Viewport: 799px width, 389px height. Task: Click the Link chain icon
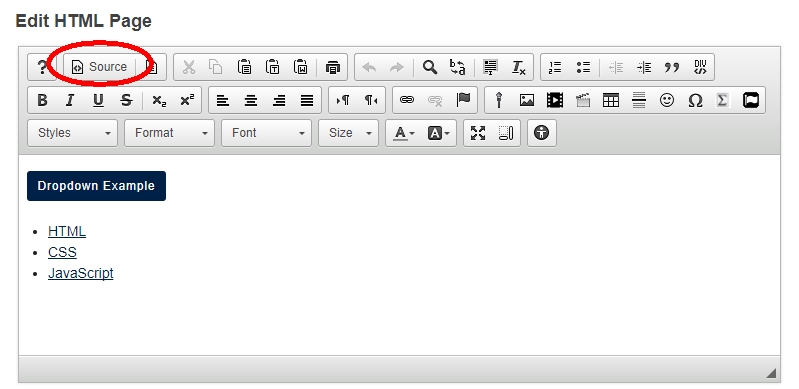(407, 100)
